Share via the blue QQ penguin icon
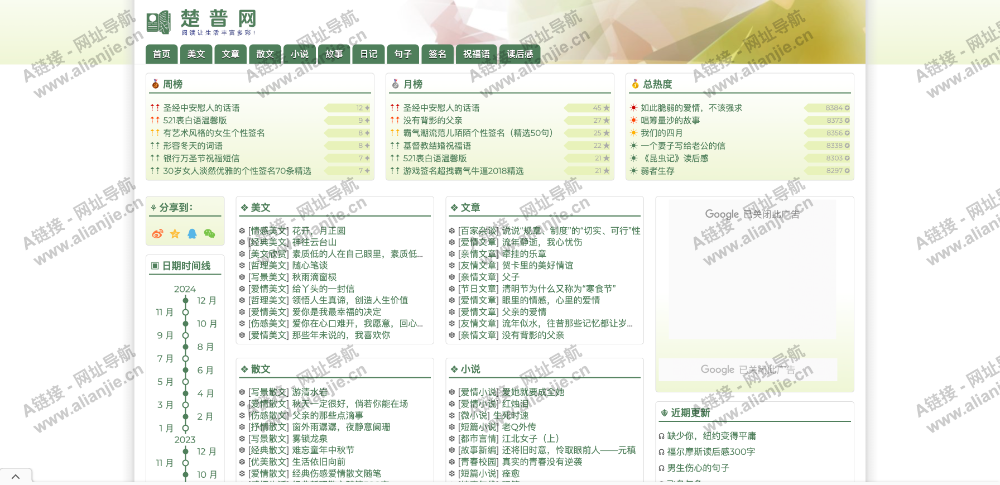Viewport: 1000px width, 485px height. coord(192,234)
